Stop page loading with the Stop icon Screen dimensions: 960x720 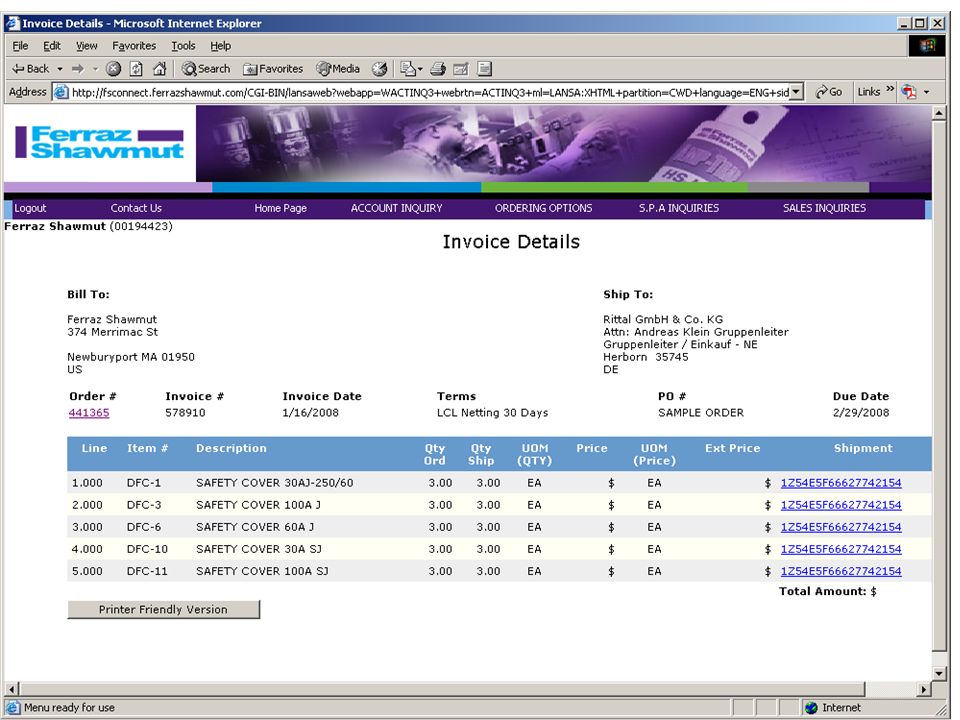pyautogui.click(x=113, y=69)
